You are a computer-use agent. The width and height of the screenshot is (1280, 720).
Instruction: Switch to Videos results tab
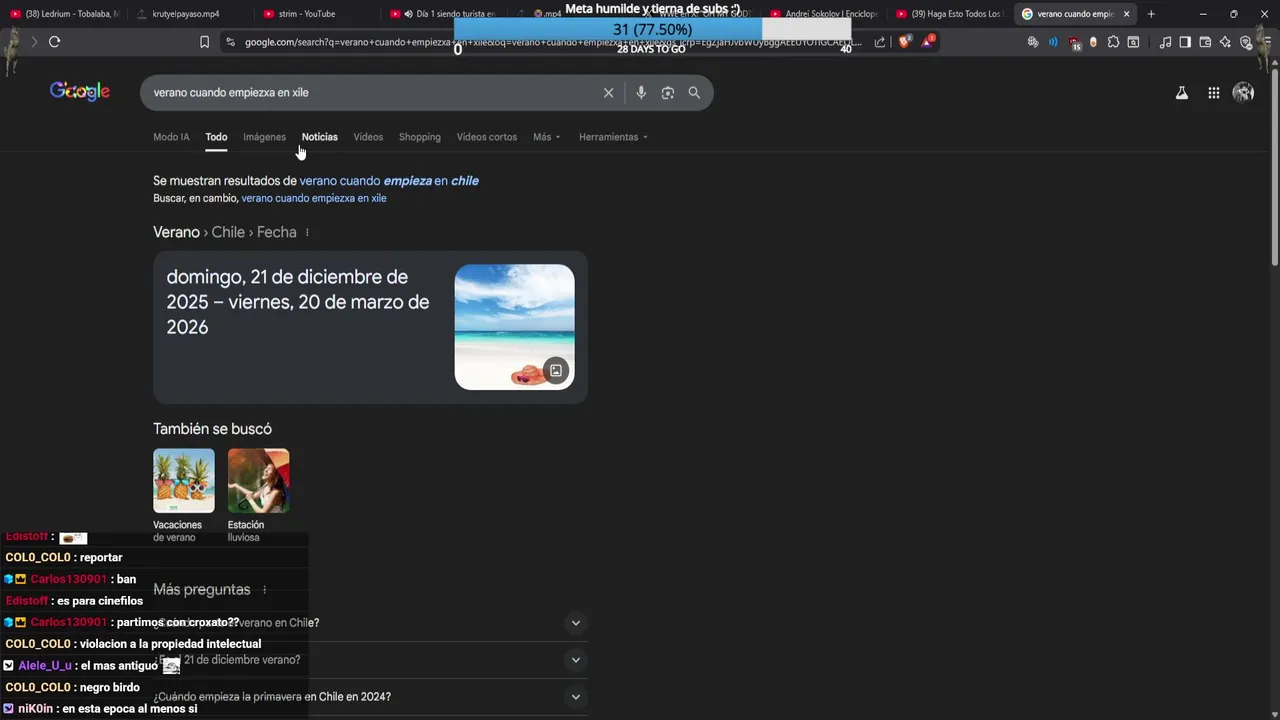[368, 137]
